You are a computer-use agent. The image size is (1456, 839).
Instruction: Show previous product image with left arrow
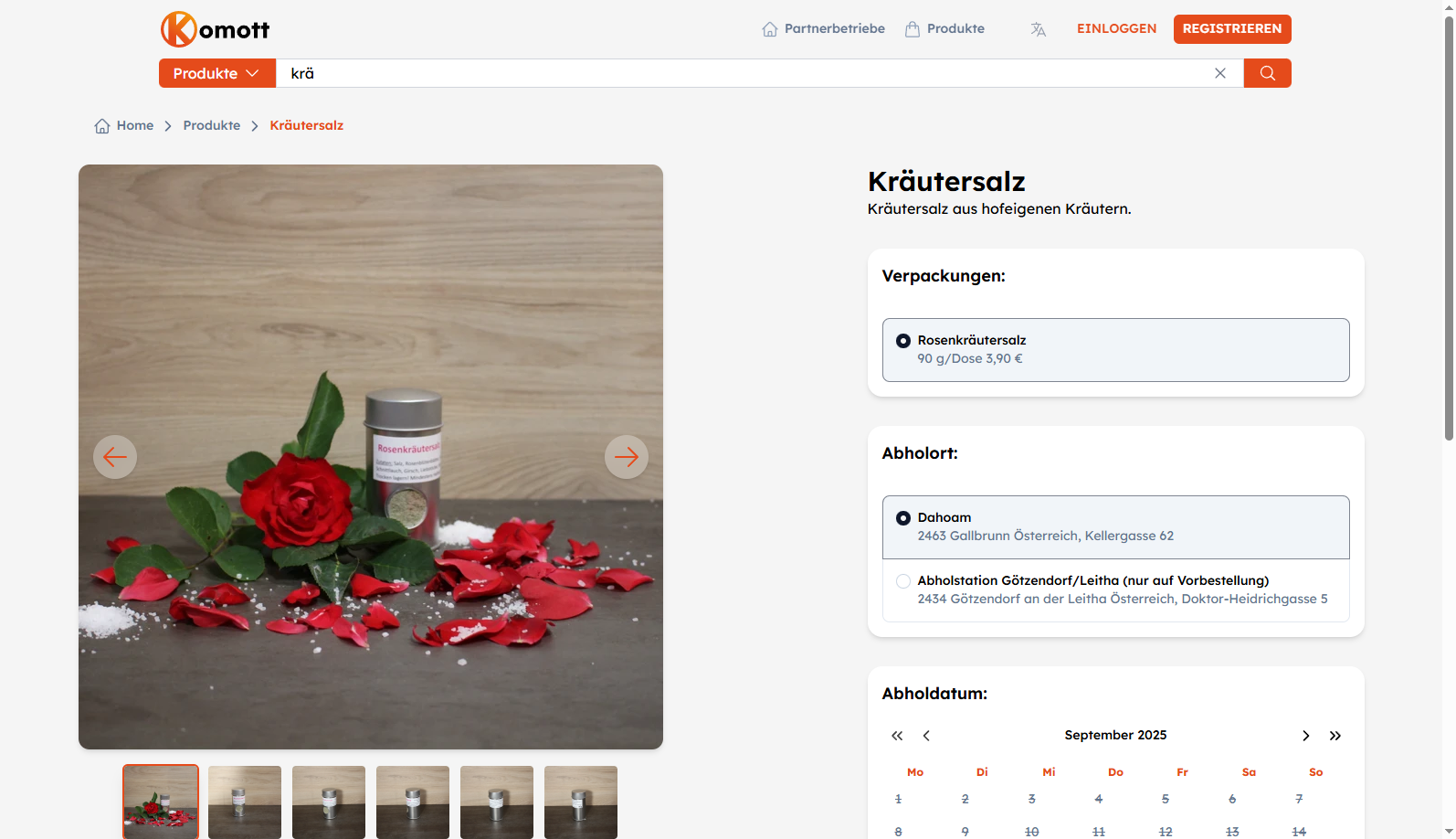(115, 457)
